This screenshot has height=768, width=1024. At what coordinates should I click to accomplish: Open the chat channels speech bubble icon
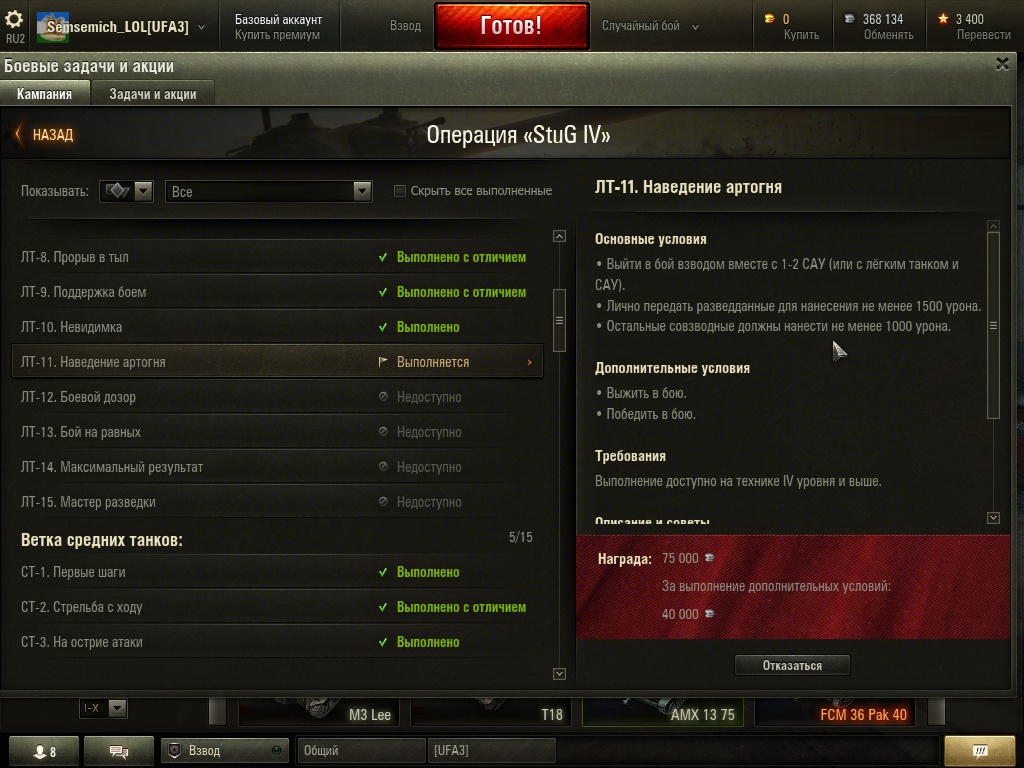119,751
